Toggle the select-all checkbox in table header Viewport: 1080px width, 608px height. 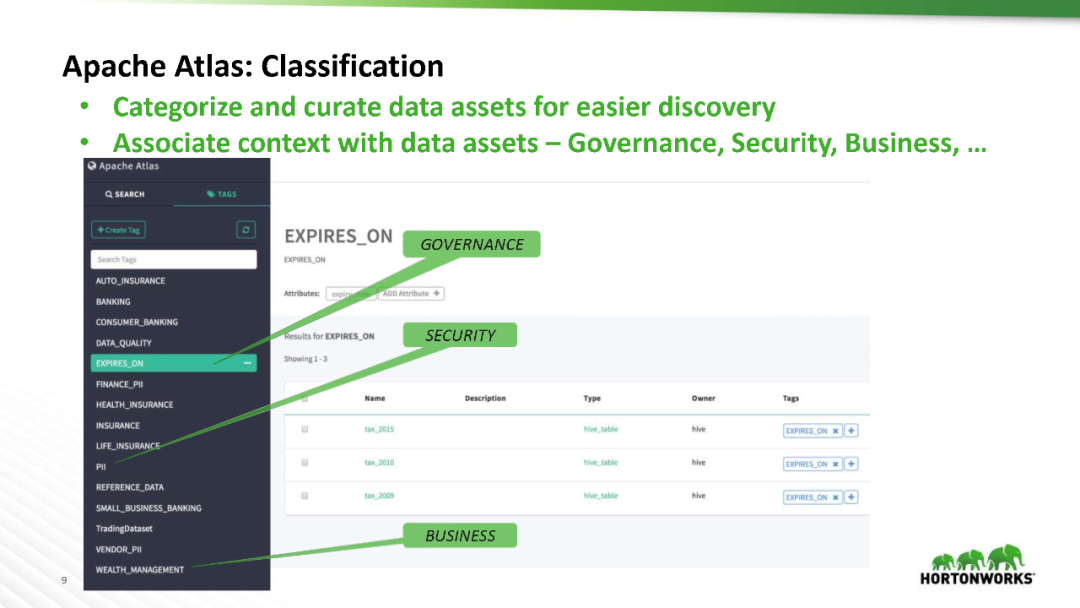[x=304, y=398]
